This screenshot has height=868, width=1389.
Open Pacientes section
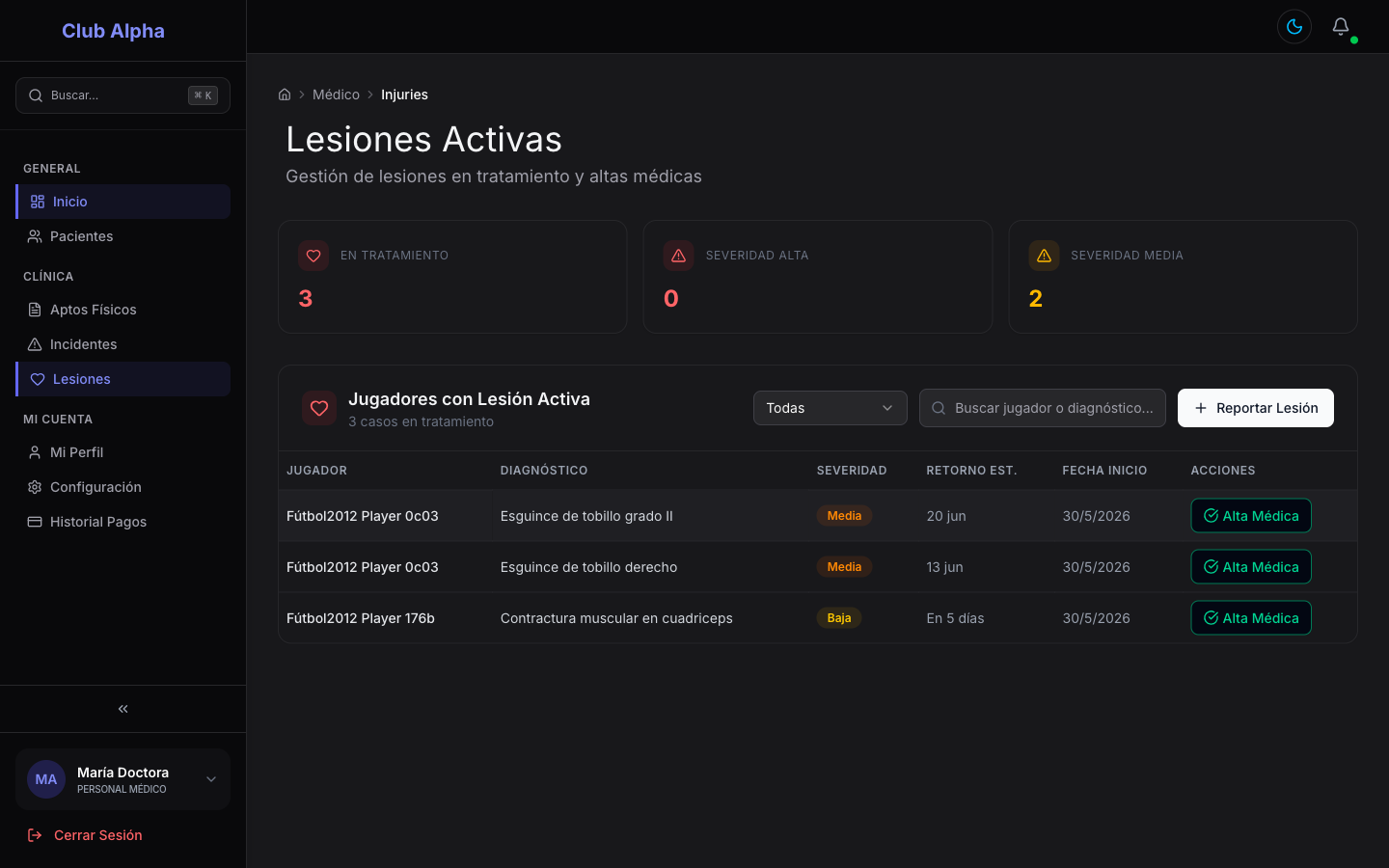click(x=123, y=236)
